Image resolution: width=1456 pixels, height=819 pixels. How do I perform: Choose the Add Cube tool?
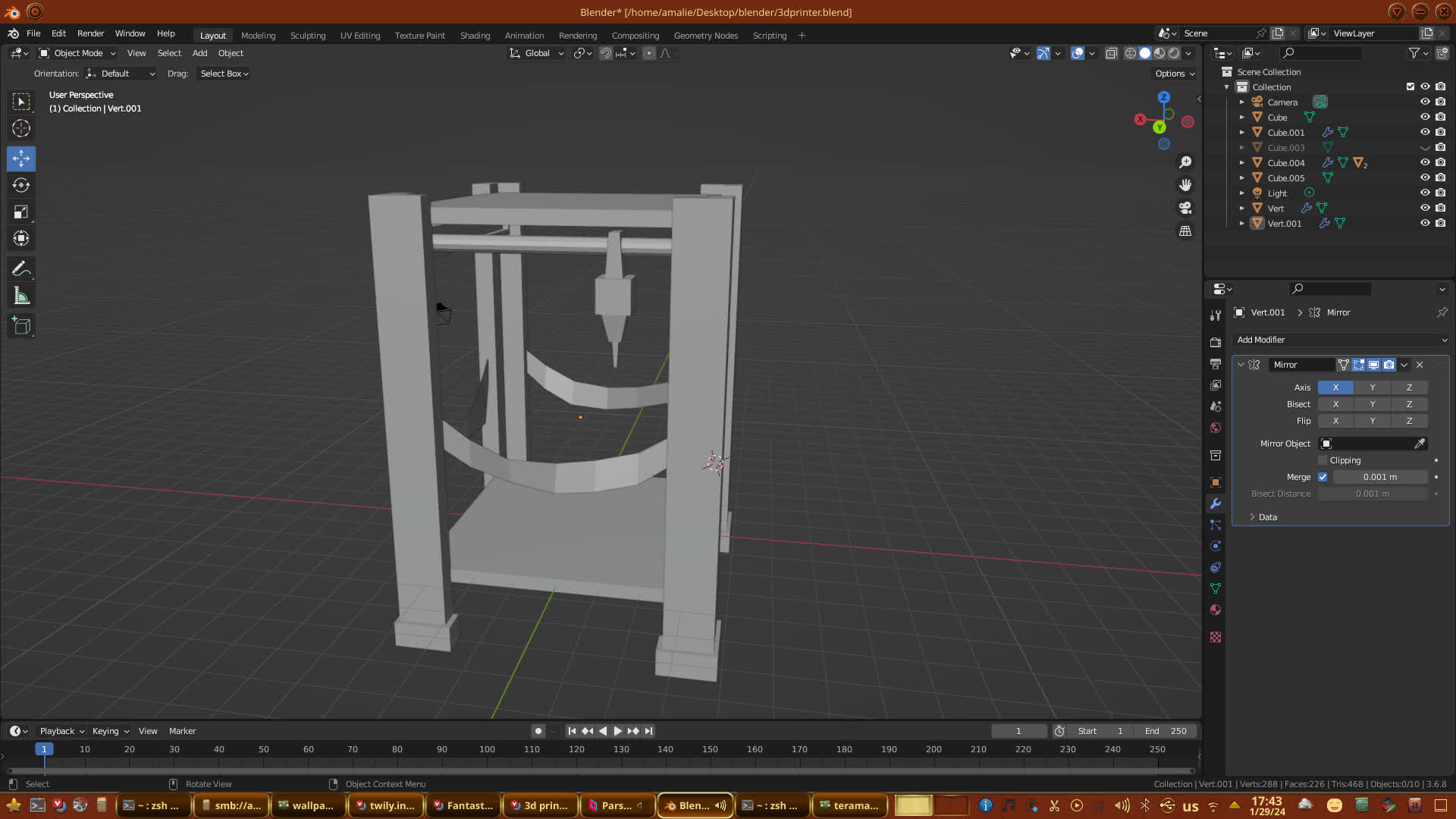[21, 326]
